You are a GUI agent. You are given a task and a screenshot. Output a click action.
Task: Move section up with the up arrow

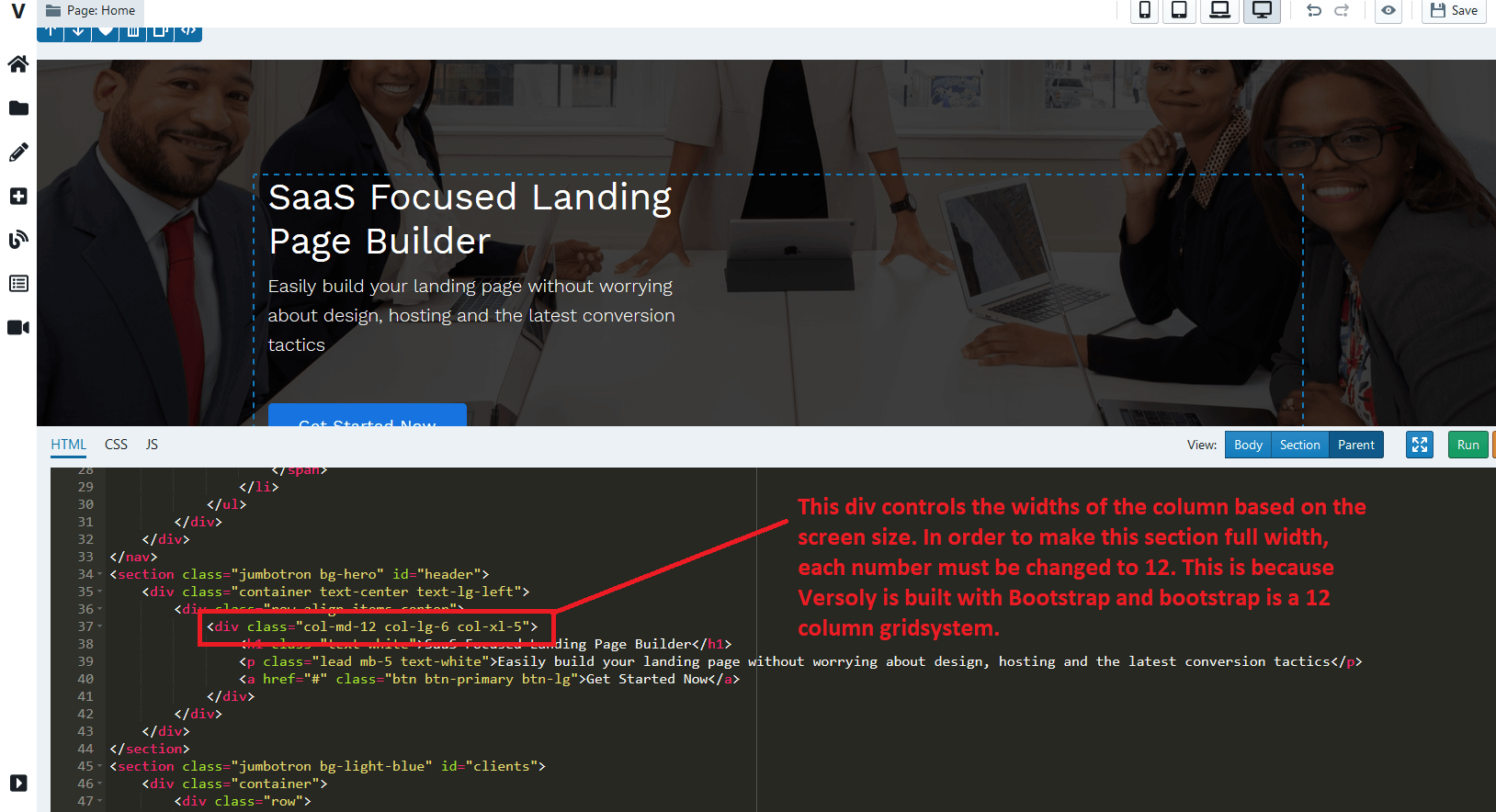tap(51, 33)
